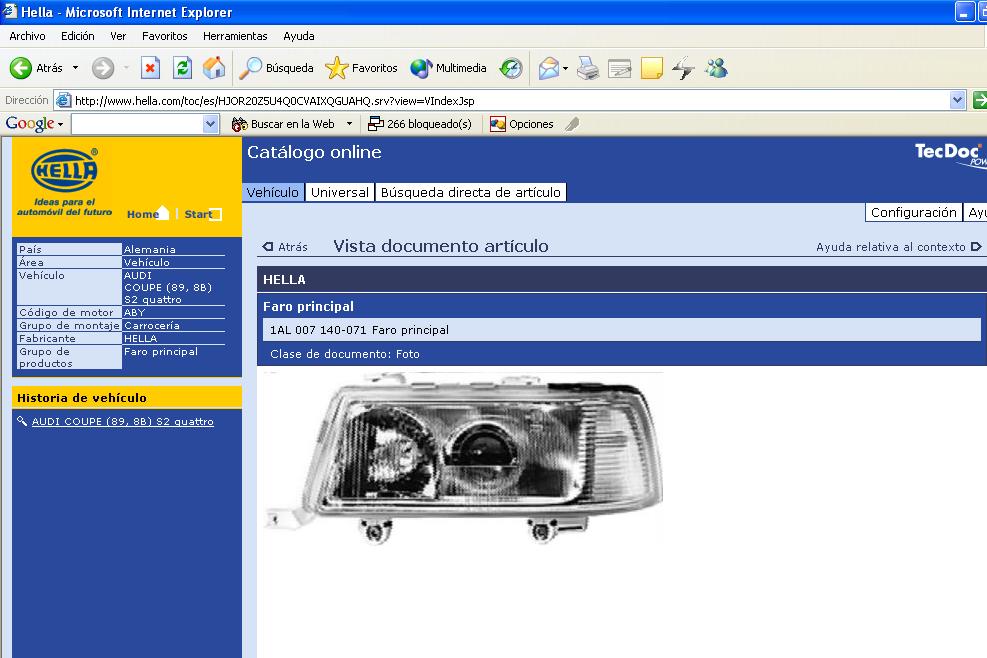Click Buscar en la Web button
This screenshot has height=658, width=987.
tap(283, 124)
